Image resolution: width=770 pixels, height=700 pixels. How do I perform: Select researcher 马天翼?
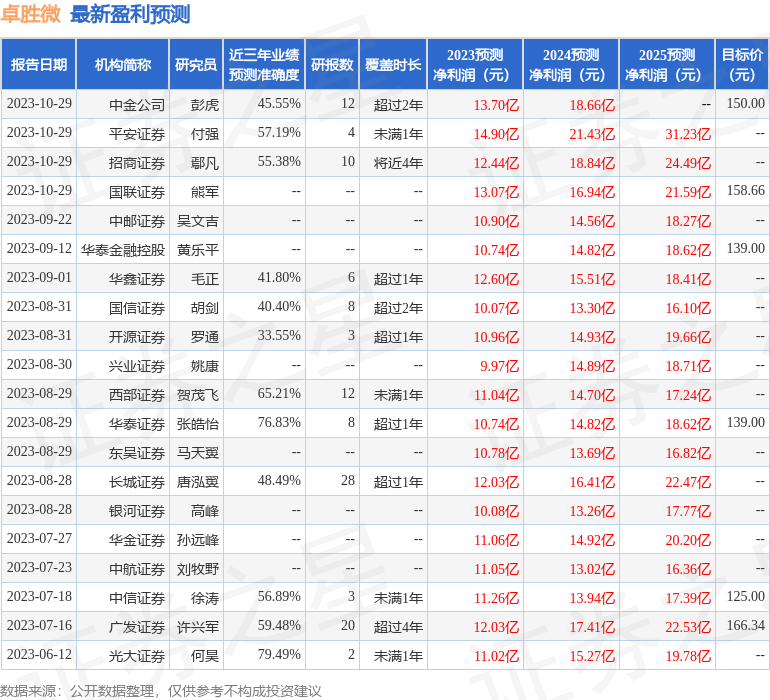click(198, 452)
